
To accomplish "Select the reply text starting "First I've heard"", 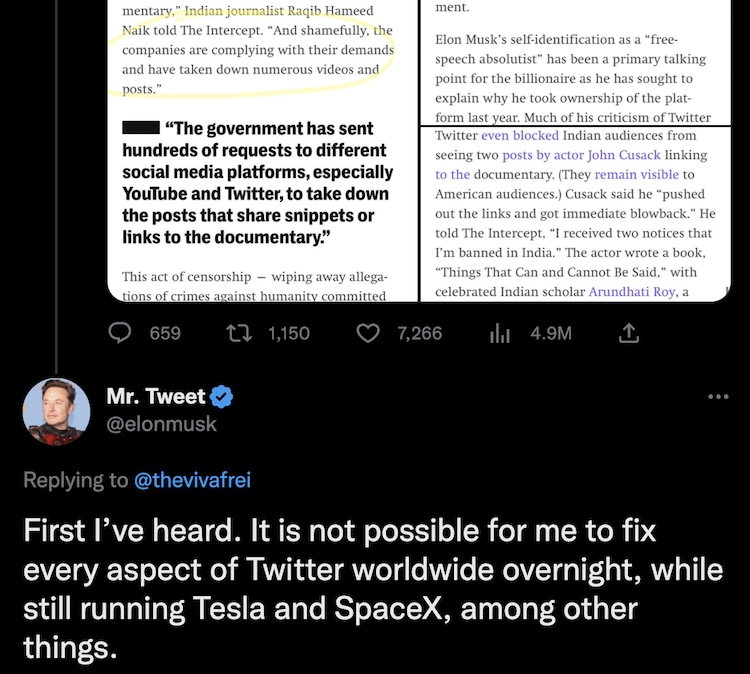I will coord(372,590).
